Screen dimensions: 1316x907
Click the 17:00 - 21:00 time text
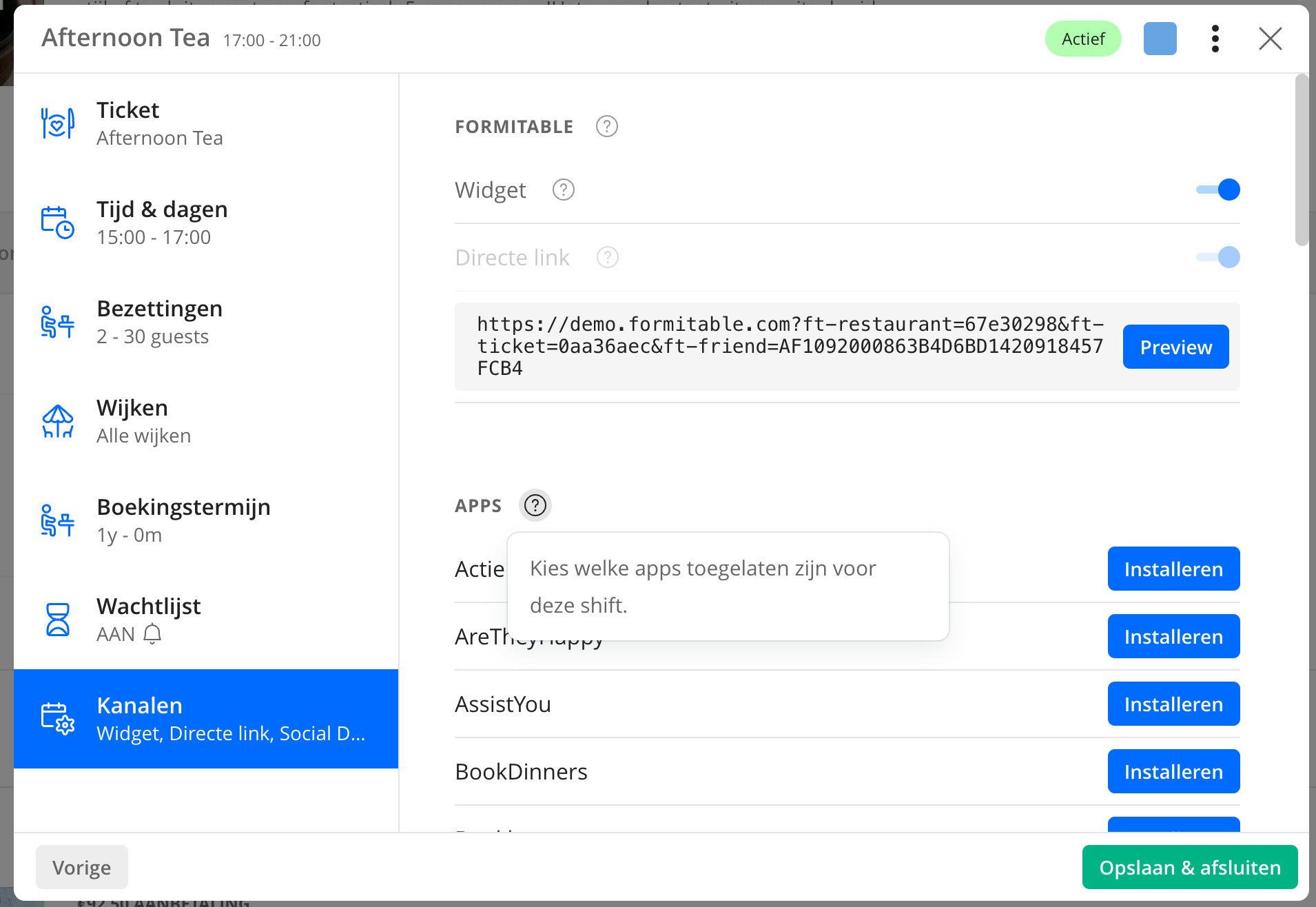(x=272, y=40)
